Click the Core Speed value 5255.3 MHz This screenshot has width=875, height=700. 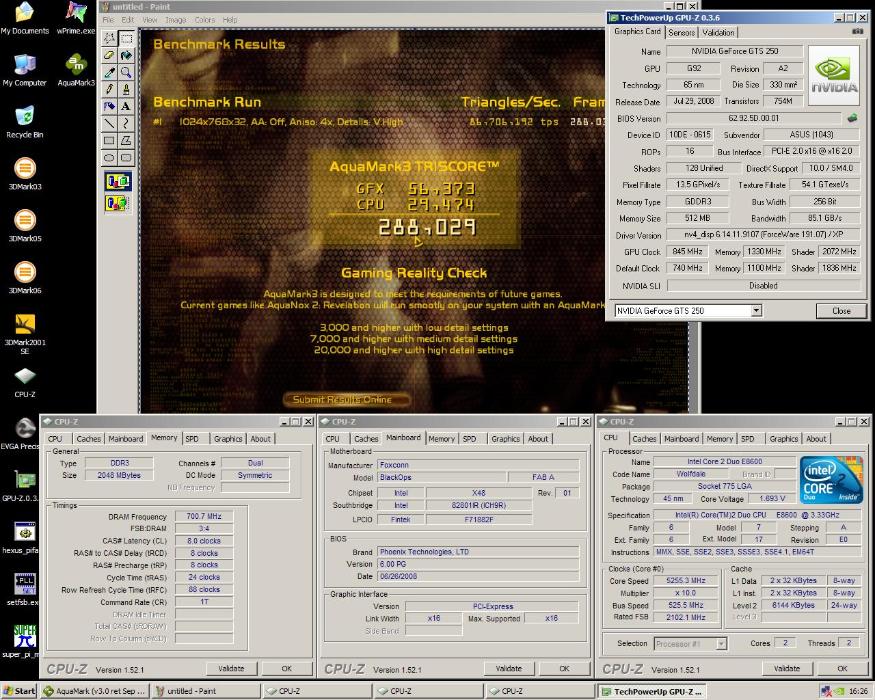click(686, 581)
